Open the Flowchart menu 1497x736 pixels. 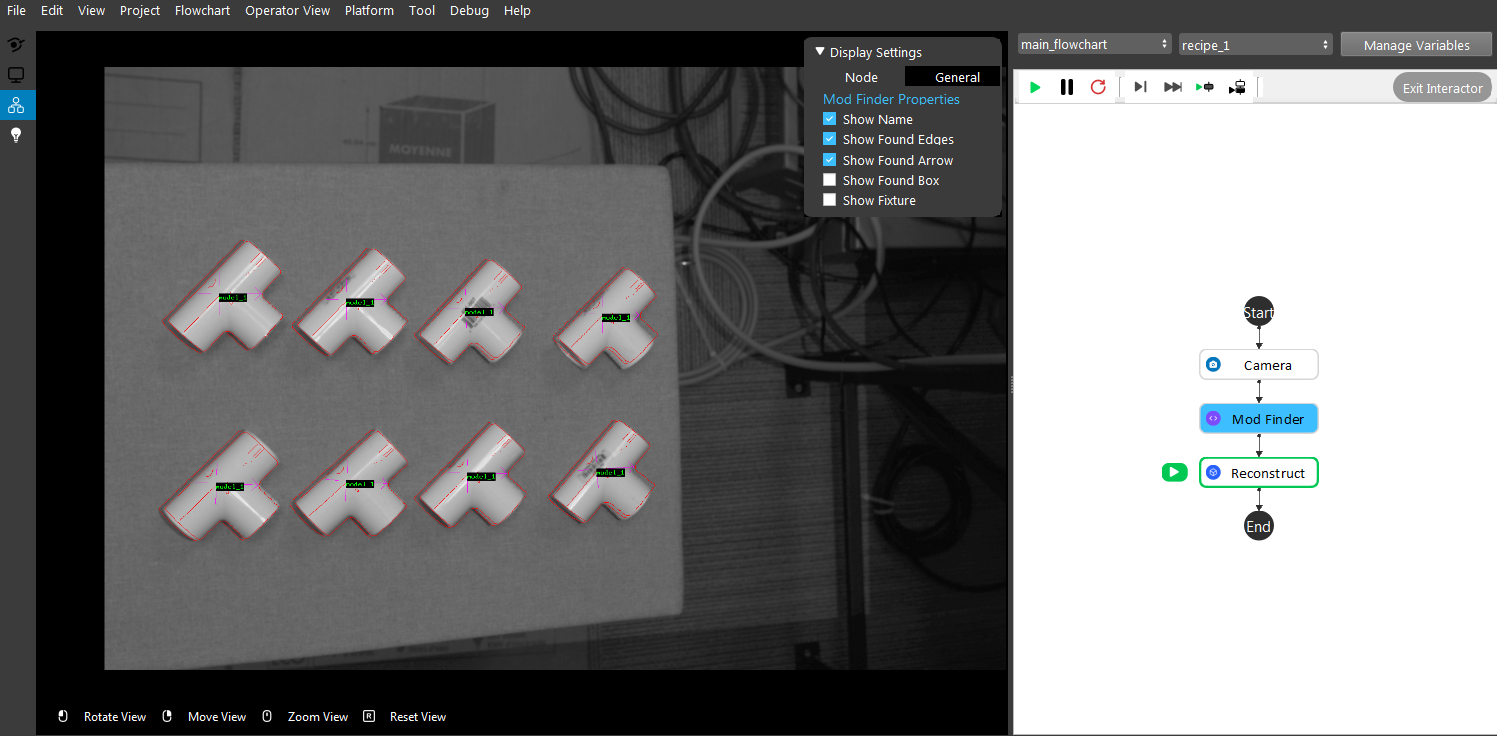202,11
